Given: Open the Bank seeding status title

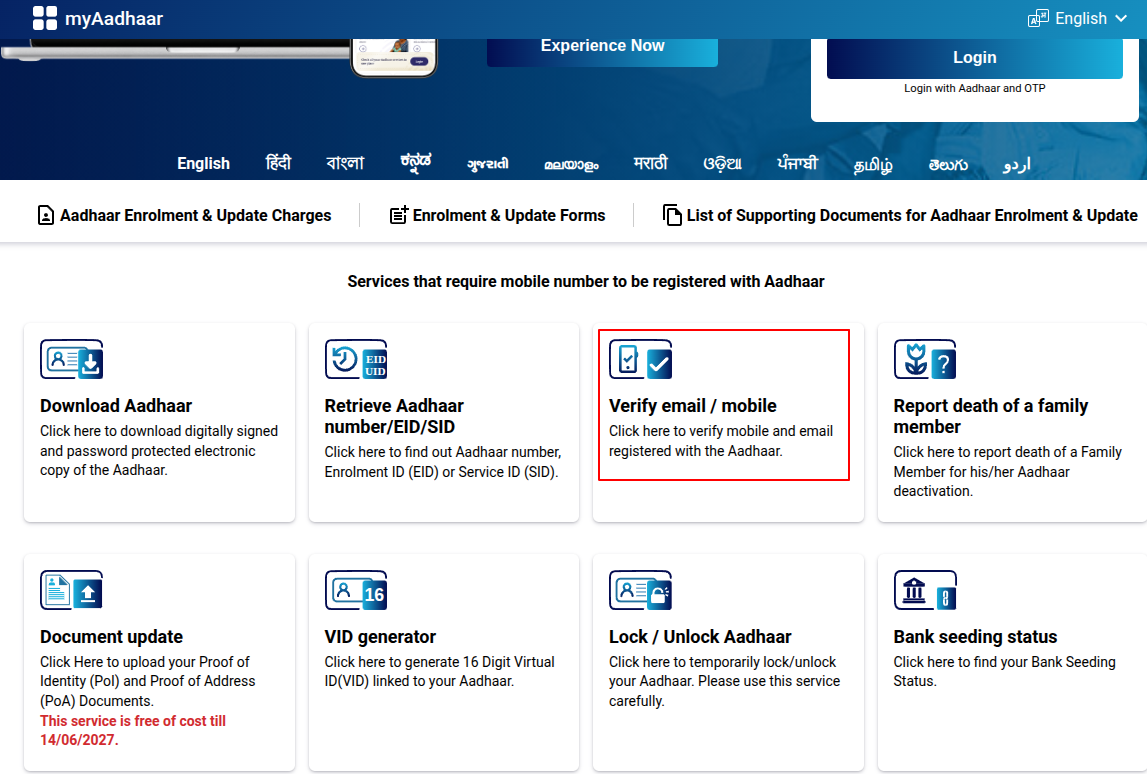Looking at the screenshot, I should (975, 636).
